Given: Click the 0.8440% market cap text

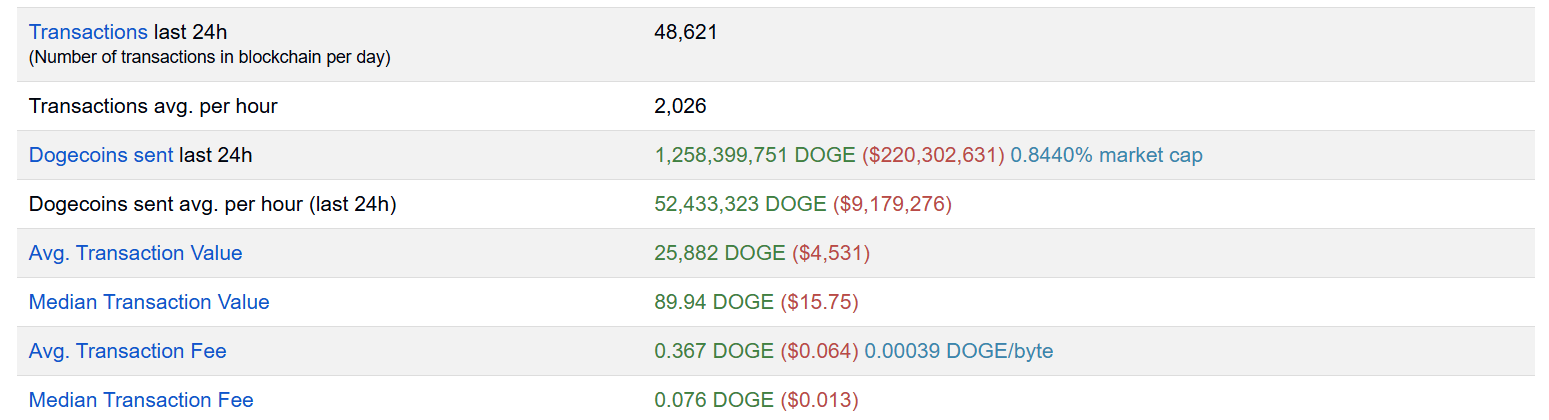Looking at the screenshot, I should point(1107,155).
